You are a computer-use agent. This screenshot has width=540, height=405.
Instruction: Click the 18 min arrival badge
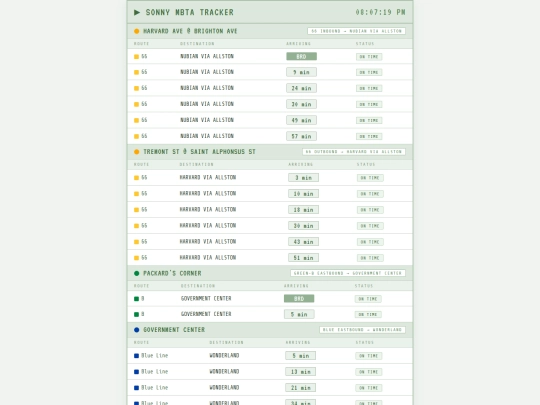click(x=303, y=210)
